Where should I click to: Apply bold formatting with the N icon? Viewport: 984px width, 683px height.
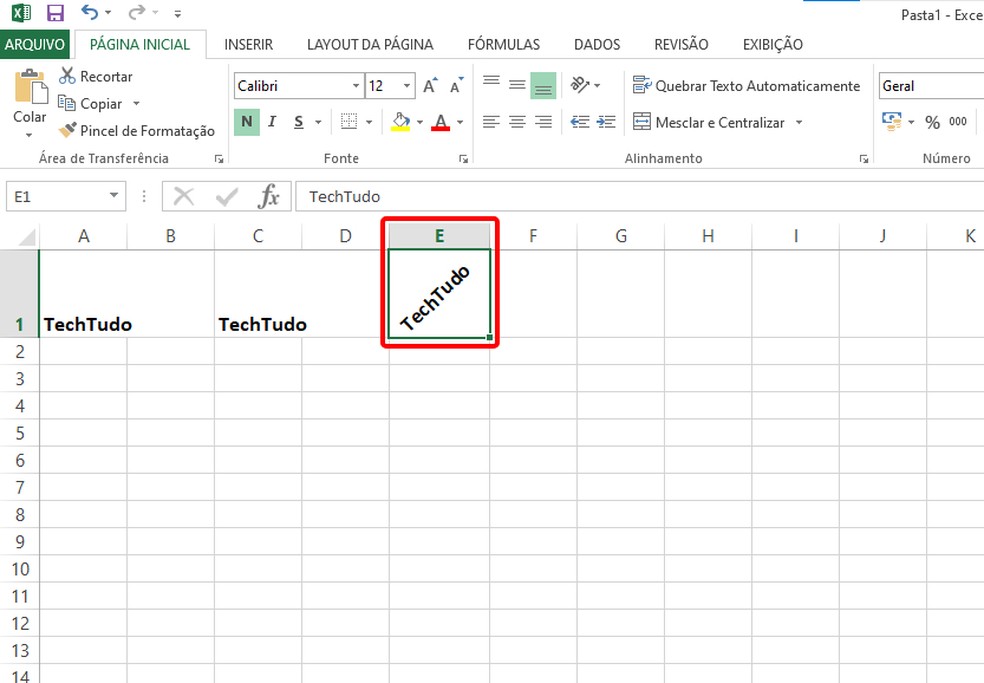point(246,121)
